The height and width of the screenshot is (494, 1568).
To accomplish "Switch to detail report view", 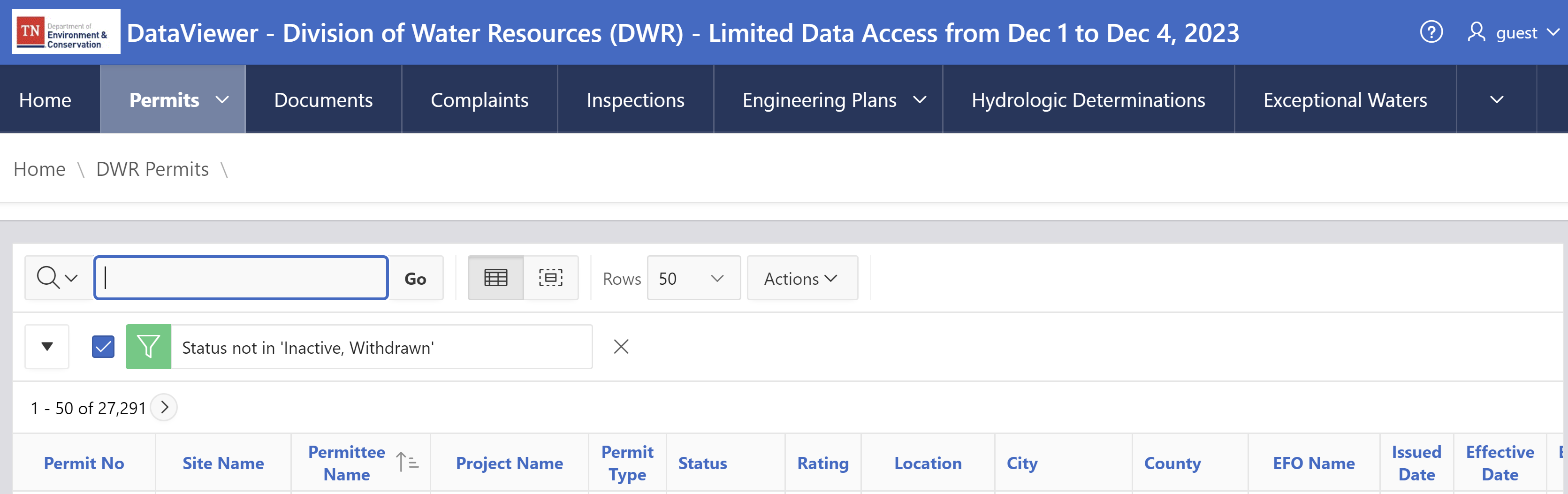I will 550,278.
